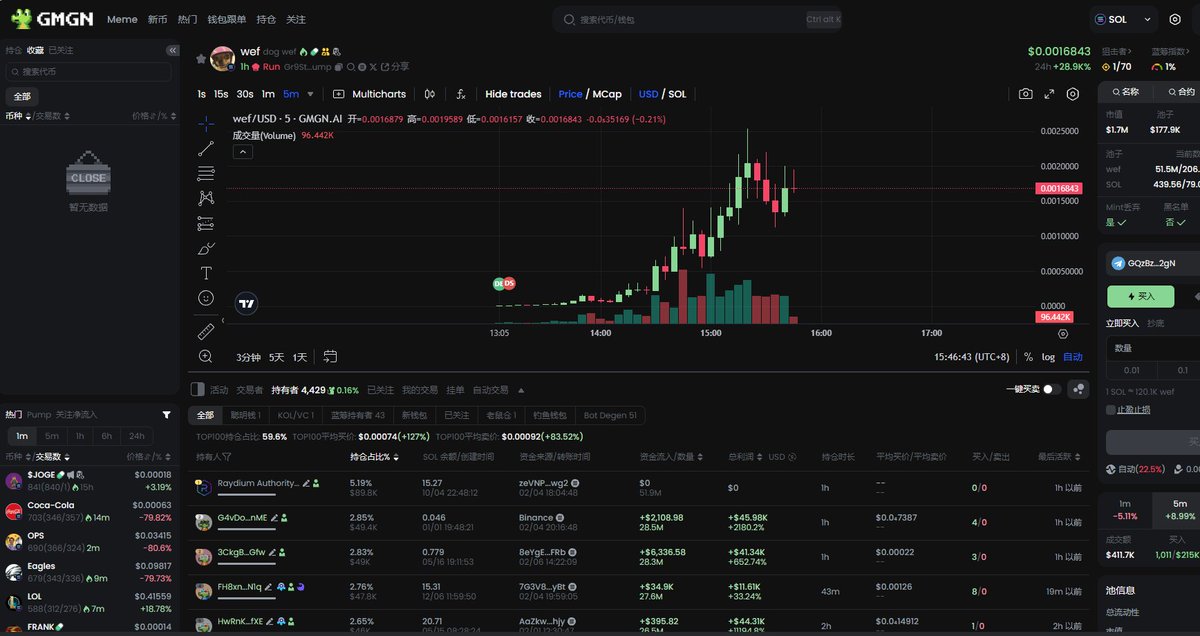
Task: Open Multicharts view
Action: point(369,94)
